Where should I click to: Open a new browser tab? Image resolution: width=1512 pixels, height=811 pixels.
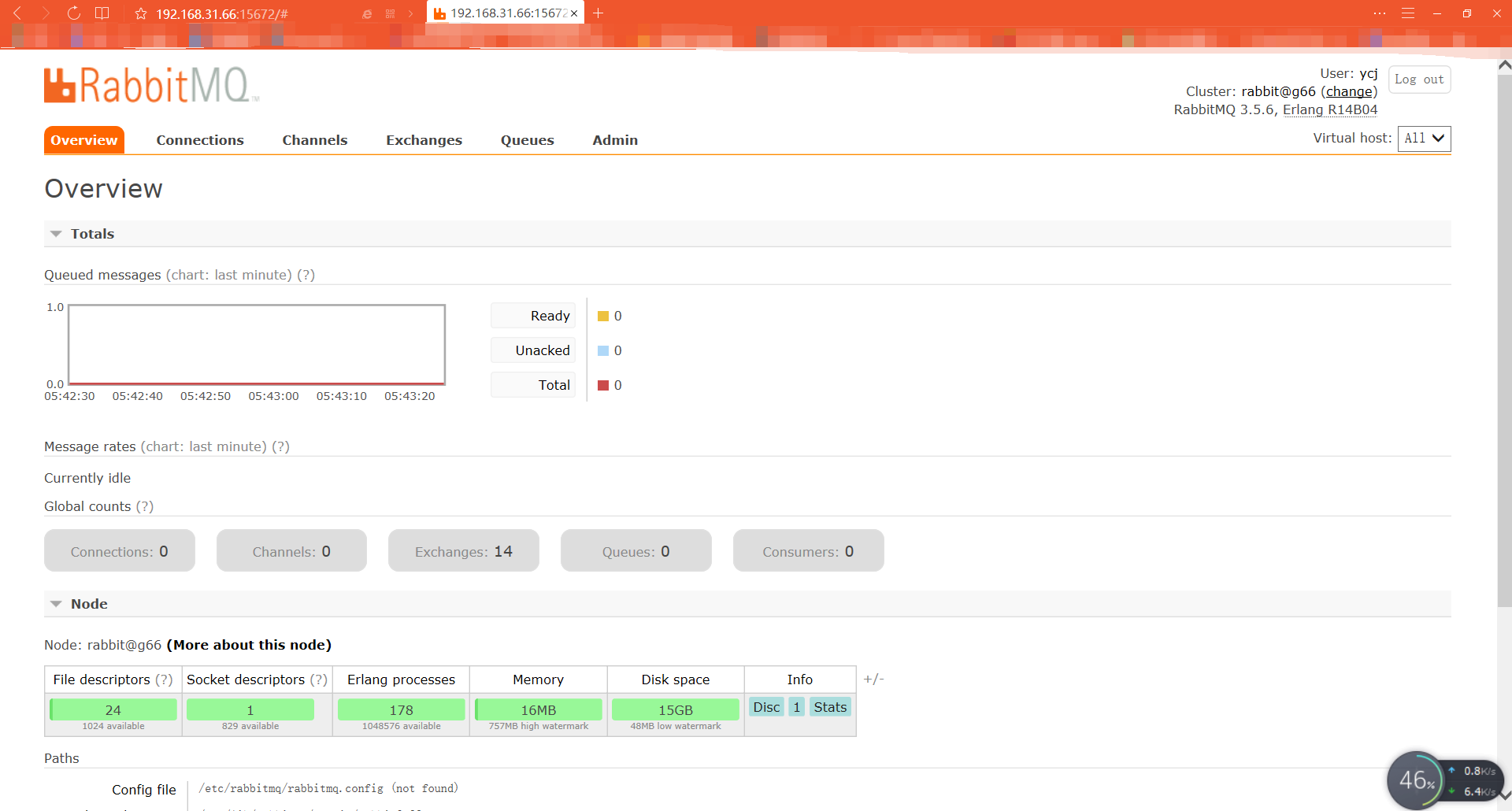(598, 13)
